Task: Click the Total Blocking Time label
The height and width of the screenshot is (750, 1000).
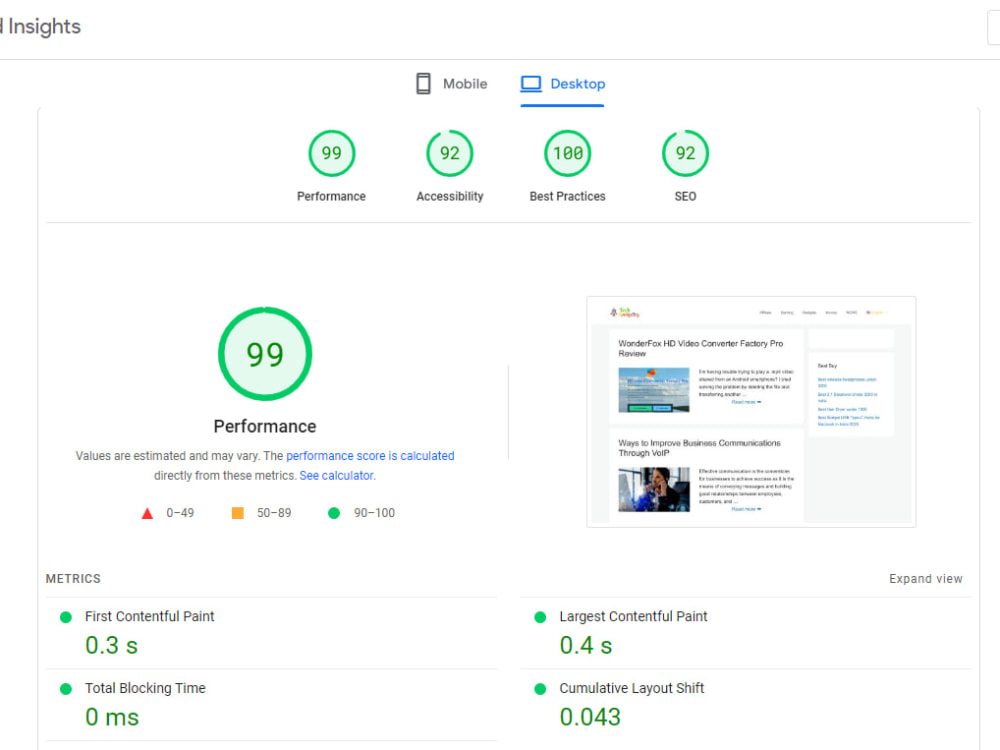Action: pos(145,688)
